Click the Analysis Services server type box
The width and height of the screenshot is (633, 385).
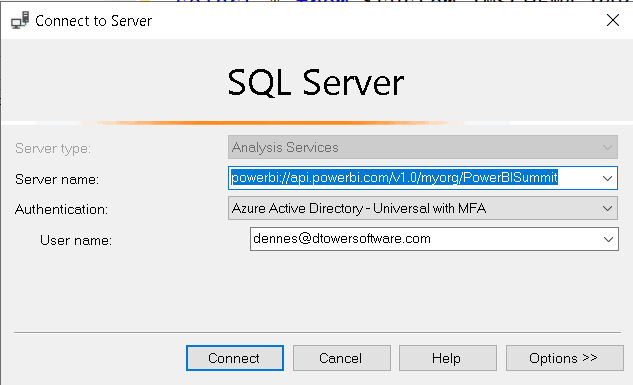click(x=423, y=147)
